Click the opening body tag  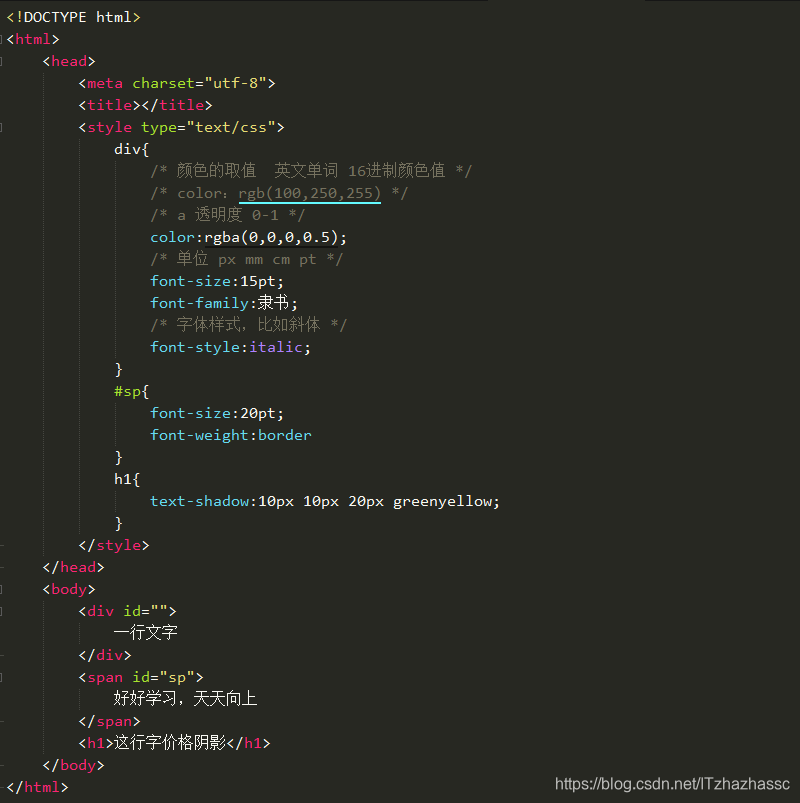pos(69,589)
